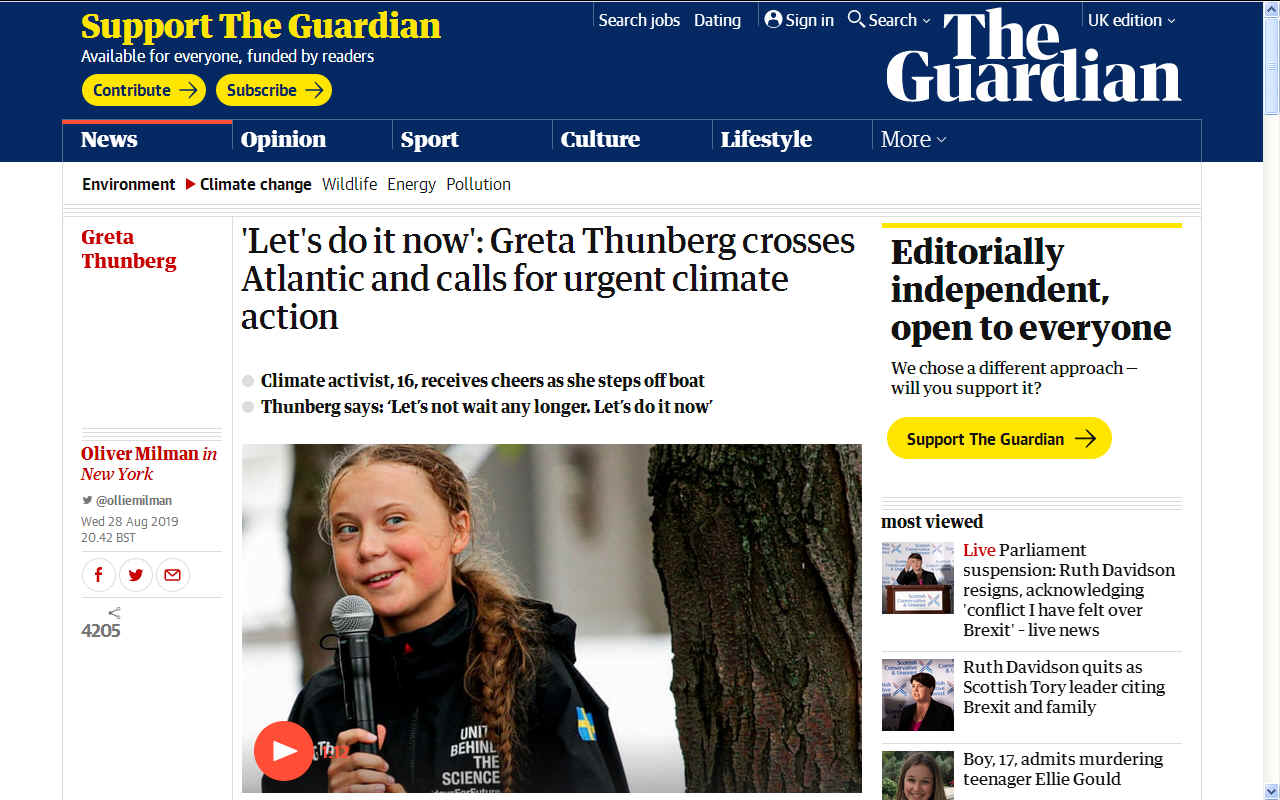Image resolution: width=1280 pixels, height=800 pixels.
Task: Share the article on Twitter
Action: tap(136, 575)
